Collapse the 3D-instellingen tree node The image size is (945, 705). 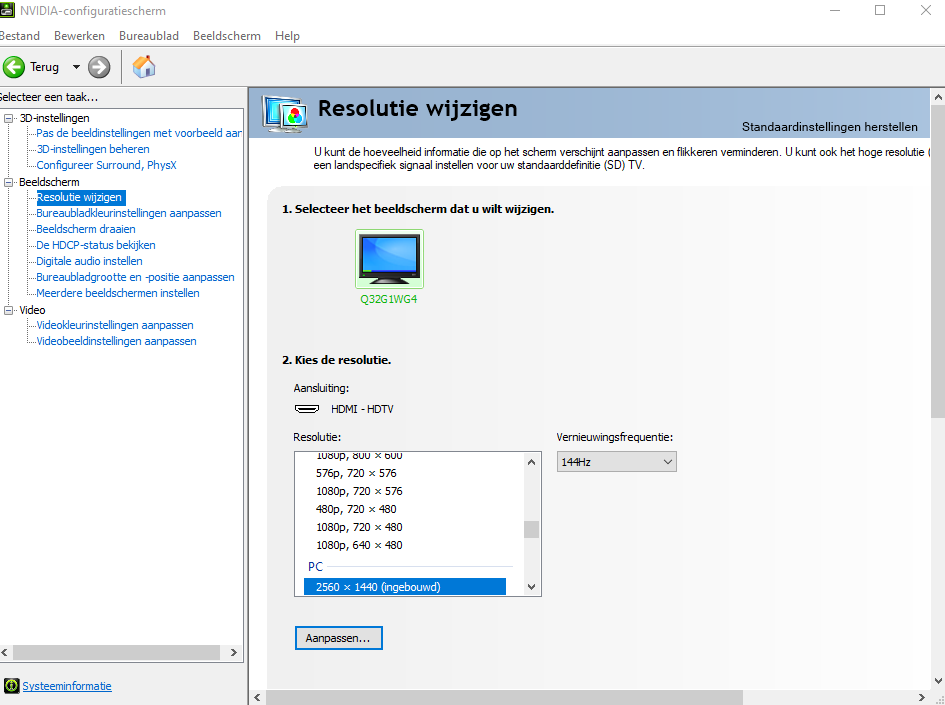point(8,118)
